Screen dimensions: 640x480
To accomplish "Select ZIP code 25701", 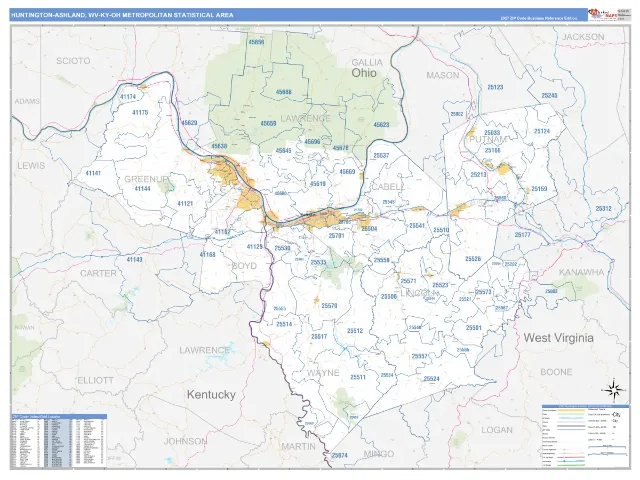I will point(336,236).
